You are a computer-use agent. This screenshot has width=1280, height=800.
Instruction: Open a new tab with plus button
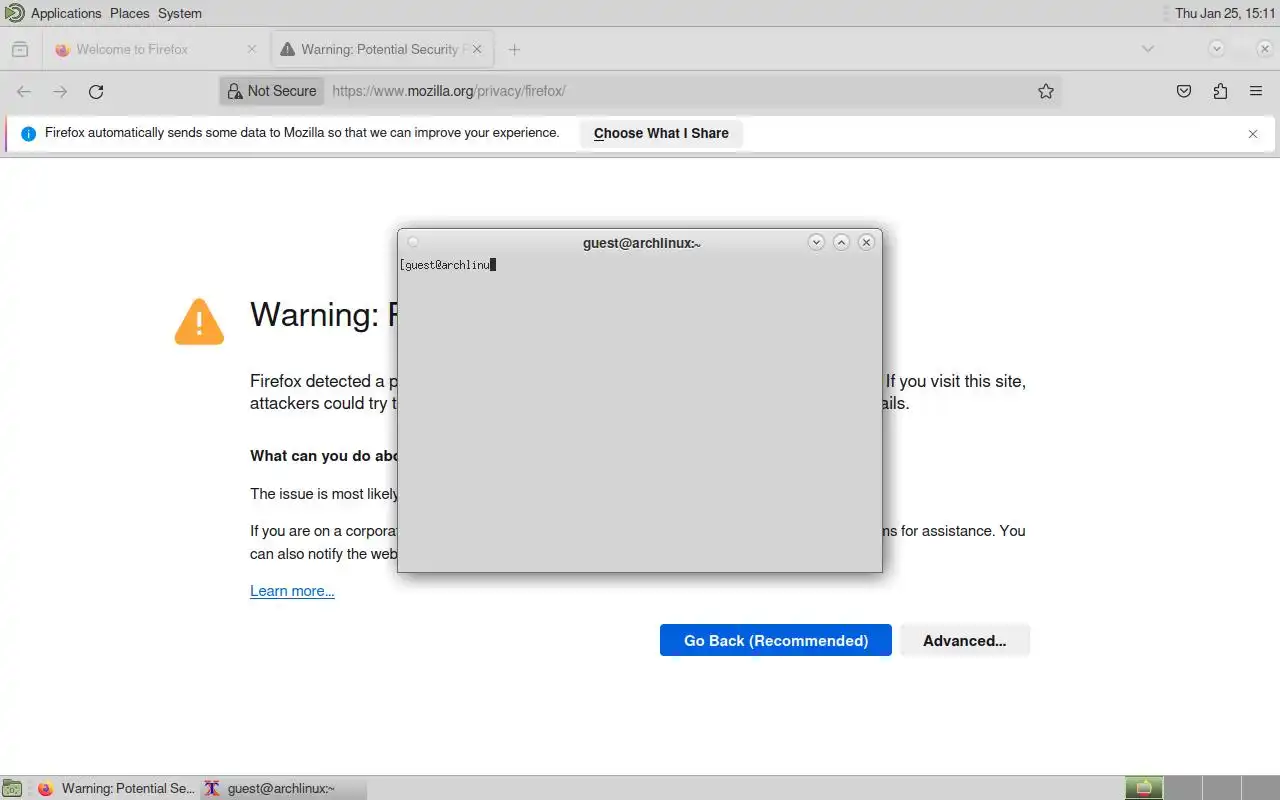[x=514, y=49]
